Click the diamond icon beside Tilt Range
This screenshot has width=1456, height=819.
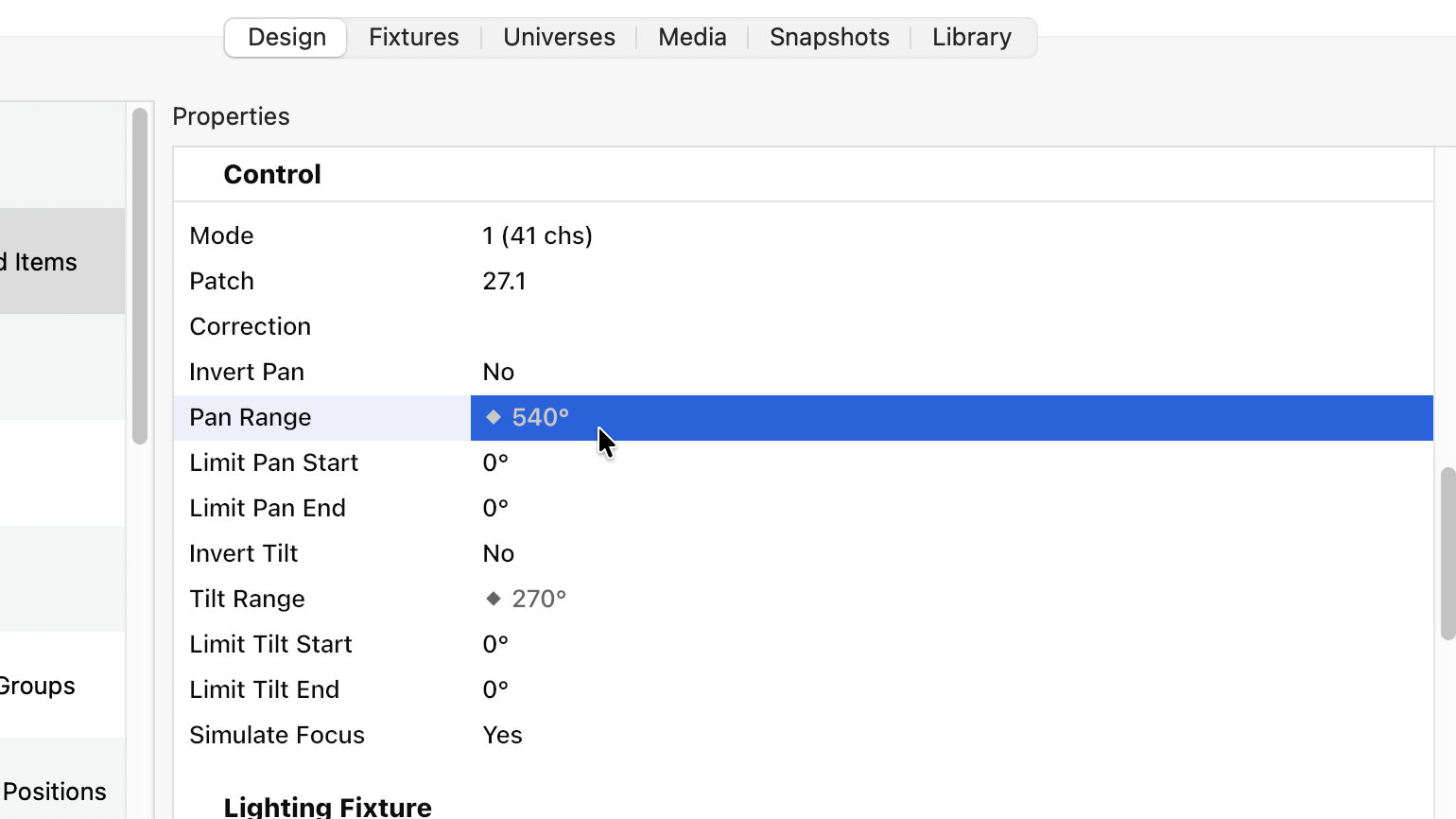pos(494,599)
